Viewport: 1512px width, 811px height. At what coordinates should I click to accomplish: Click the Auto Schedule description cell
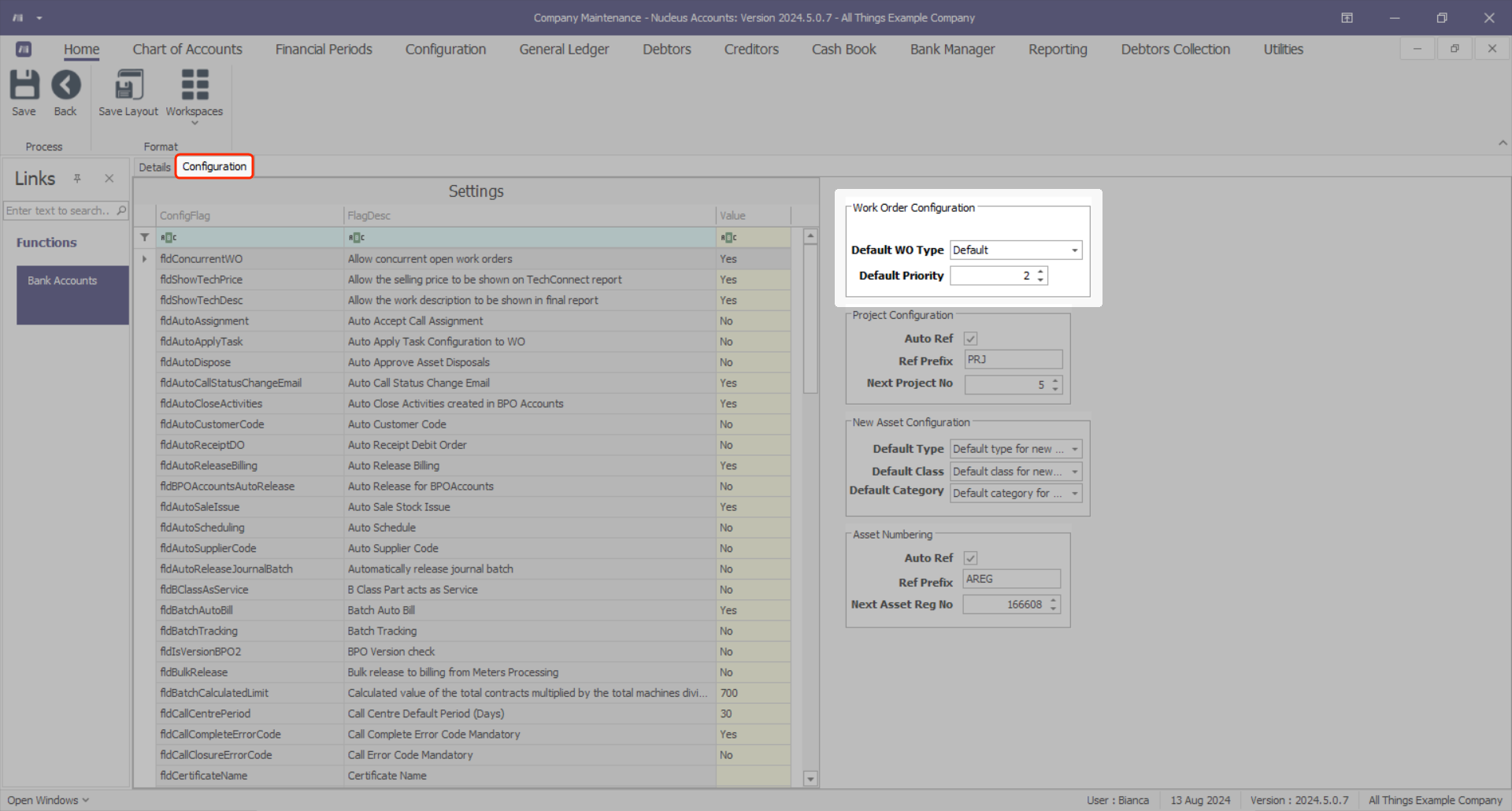(x=530, y=528)
